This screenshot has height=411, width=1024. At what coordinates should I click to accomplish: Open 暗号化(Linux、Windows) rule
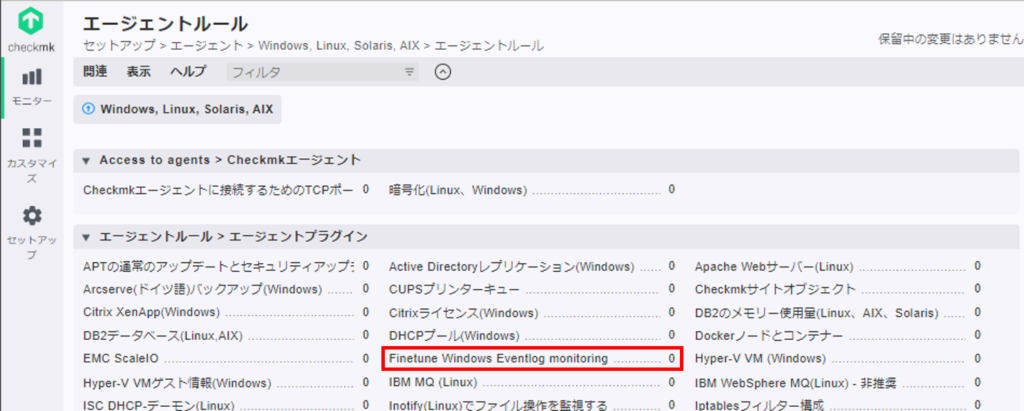click(x=457, y=189)
